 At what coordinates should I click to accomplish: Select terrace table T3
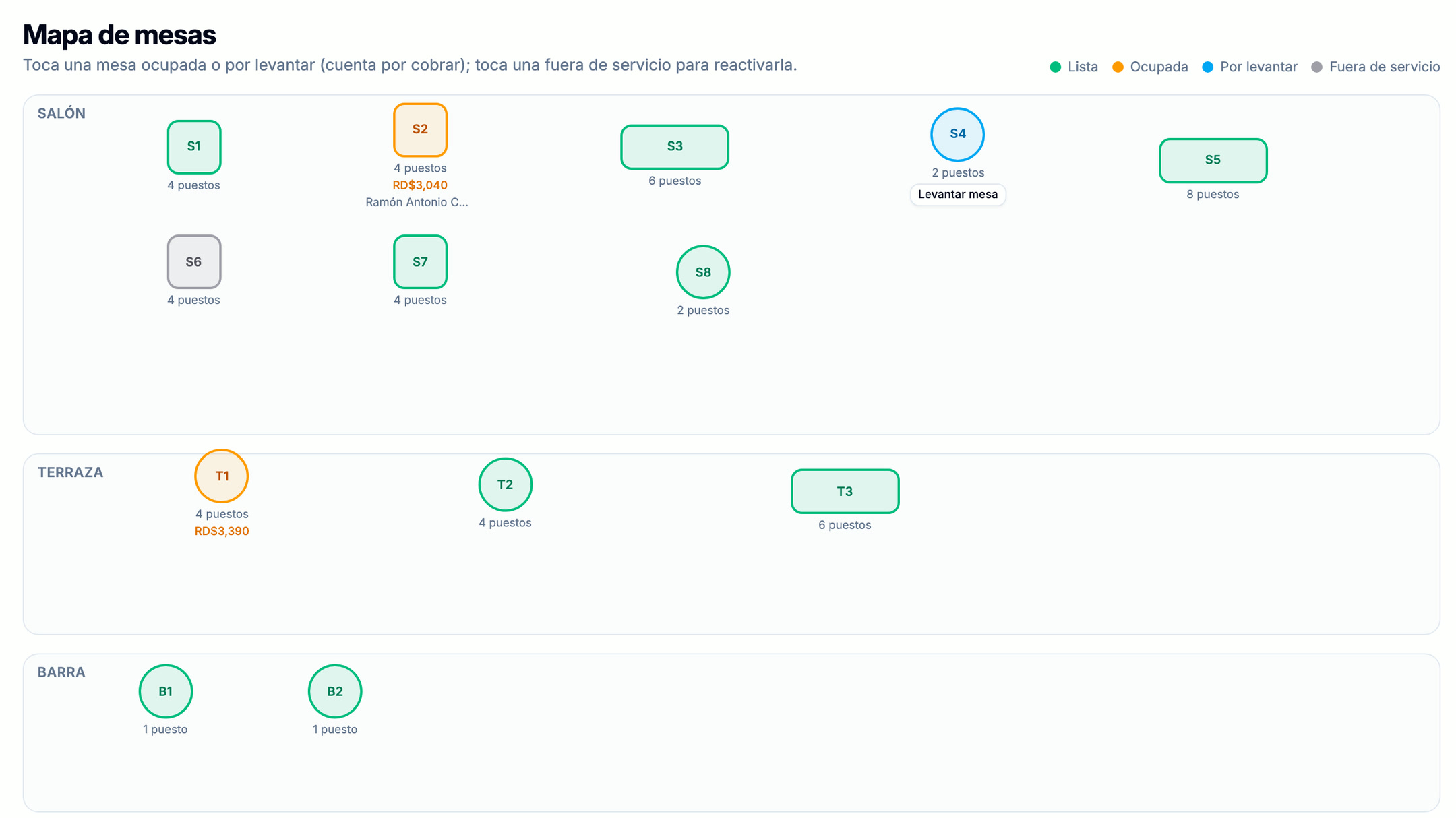[845, 491]
